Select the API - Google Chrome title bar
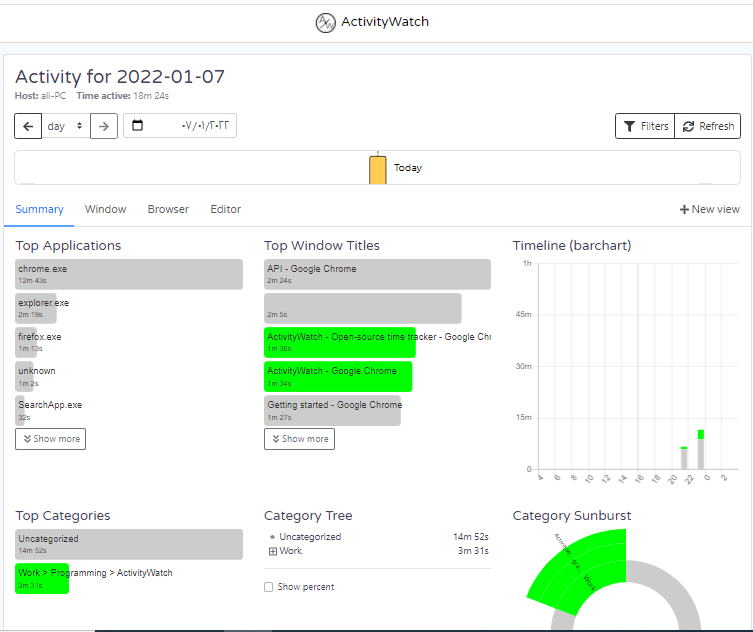This screenshot has height=632, width=753. click(377, 274)
